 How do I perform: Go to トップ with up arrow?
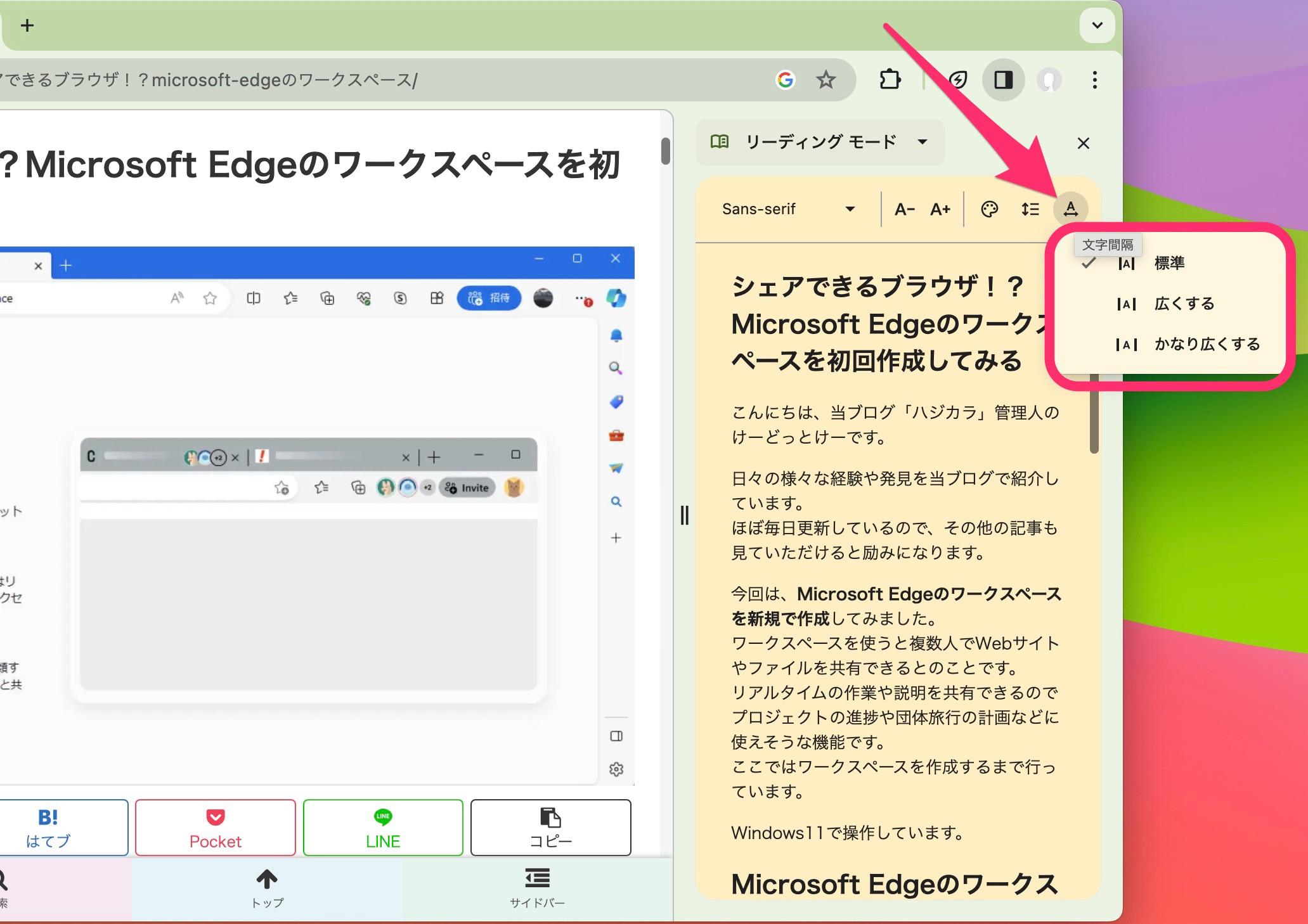(x=267, y=889)
